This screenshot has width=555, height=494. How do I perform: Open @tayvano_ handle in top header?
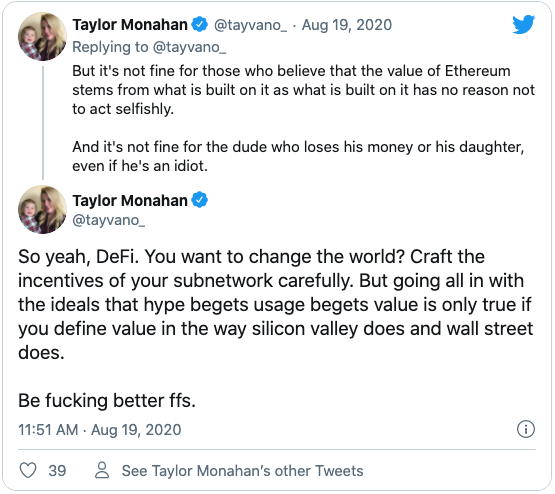[250, 25]
